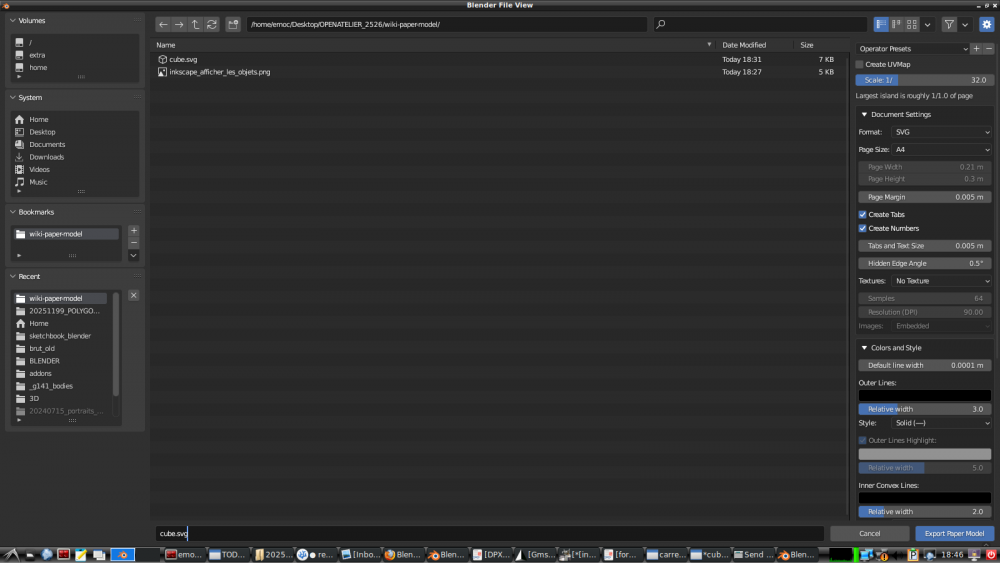Open the Desktop system folder

coord(42,132)
